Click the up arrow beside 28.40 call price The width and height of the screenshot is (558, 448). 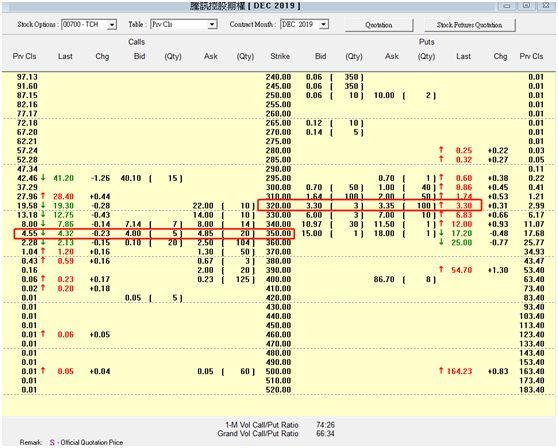(x=43, y=196)
